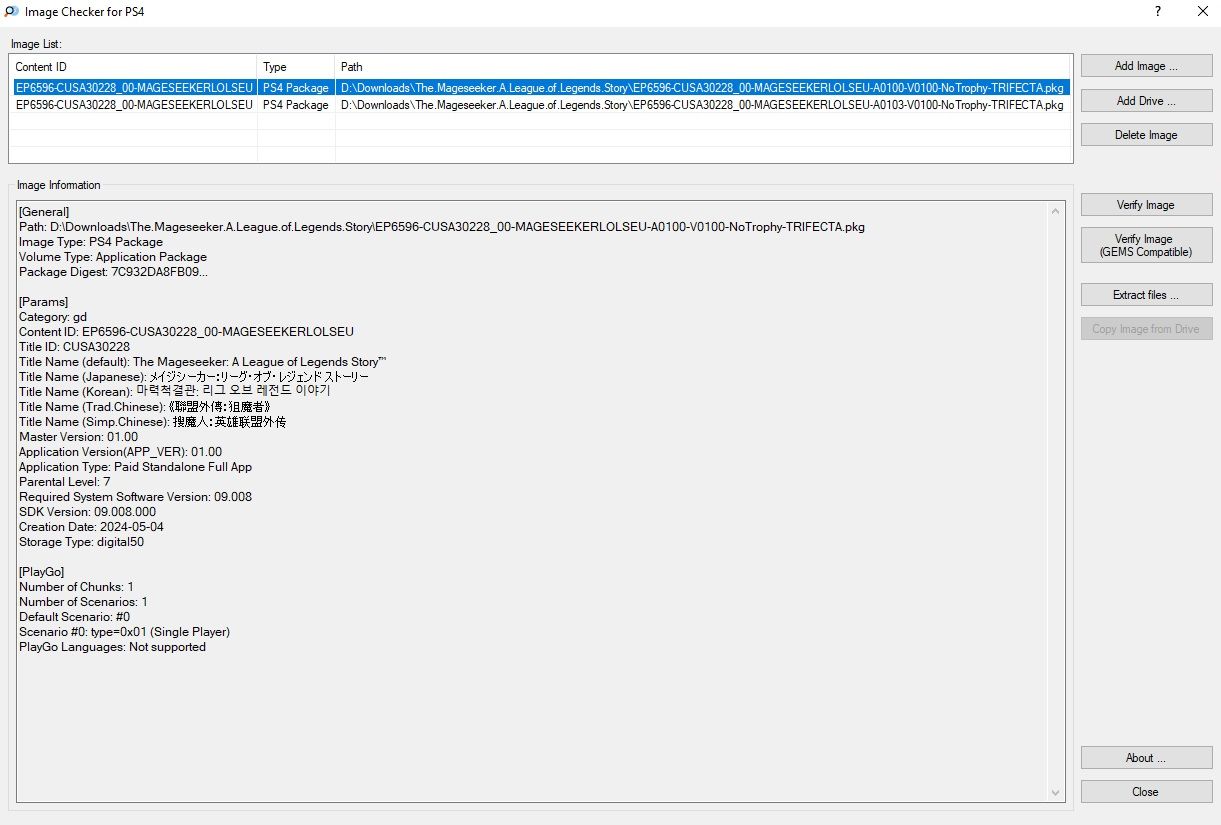Select the A0100-V0100 package row
Screen dimensions: 1221x825
pyautogui.click(x=540, y=88)
